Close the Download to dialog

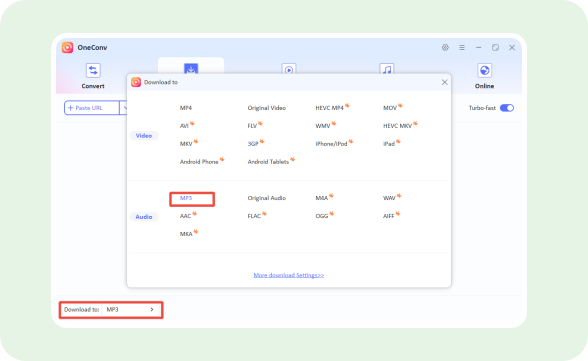(x=444, y=82)
